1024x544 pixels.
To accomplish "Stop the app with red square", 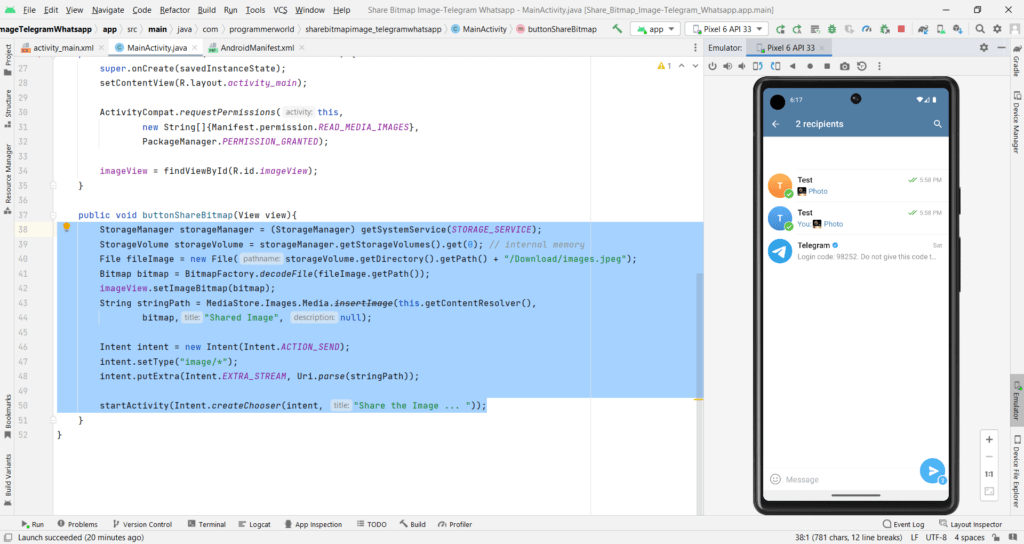I will click(901, 29).
